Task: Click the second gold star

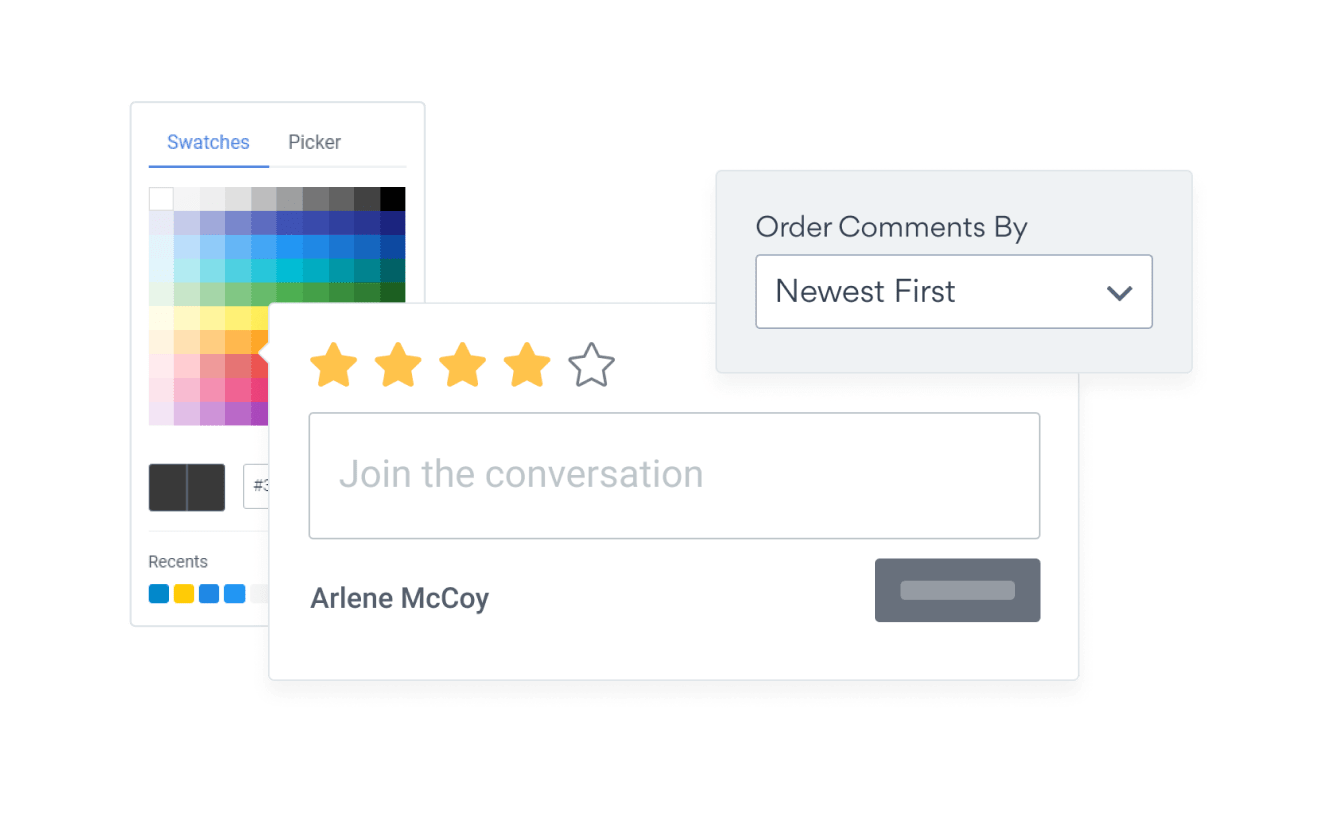Action: pyautogui.click(x=399, y=365)
